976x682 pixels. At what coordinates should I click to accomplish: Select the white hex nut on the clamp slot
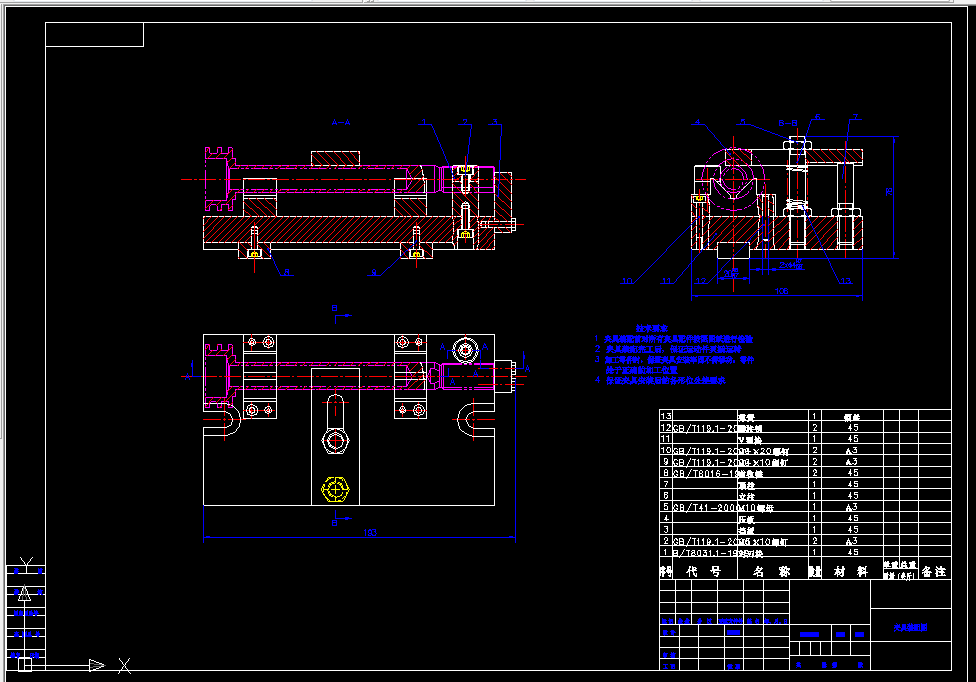point(335,441)
